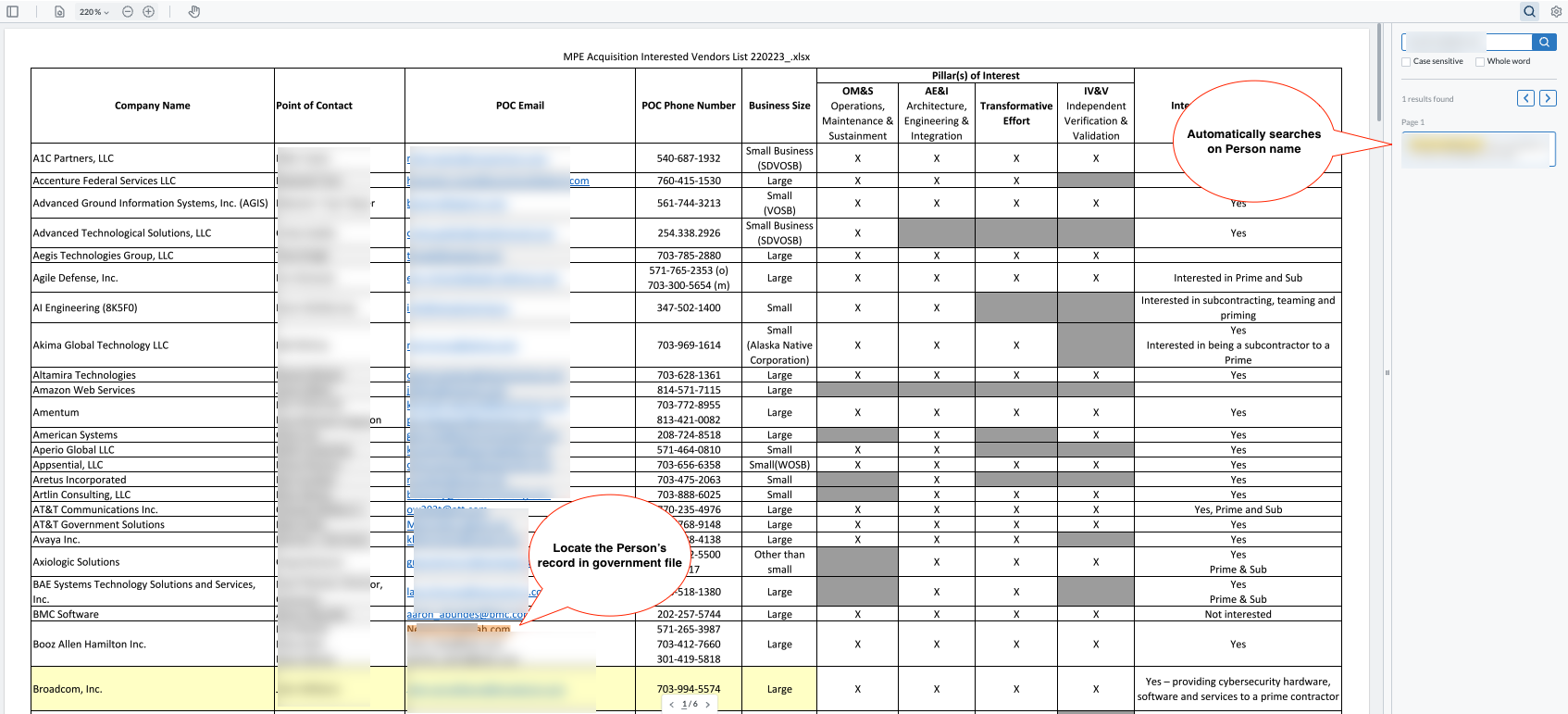The height and width of the screenshot is (714, 1568).
Task: Click document title 'MPE Acquisition Interested Vendors List'
Action: tap(686, 56)
